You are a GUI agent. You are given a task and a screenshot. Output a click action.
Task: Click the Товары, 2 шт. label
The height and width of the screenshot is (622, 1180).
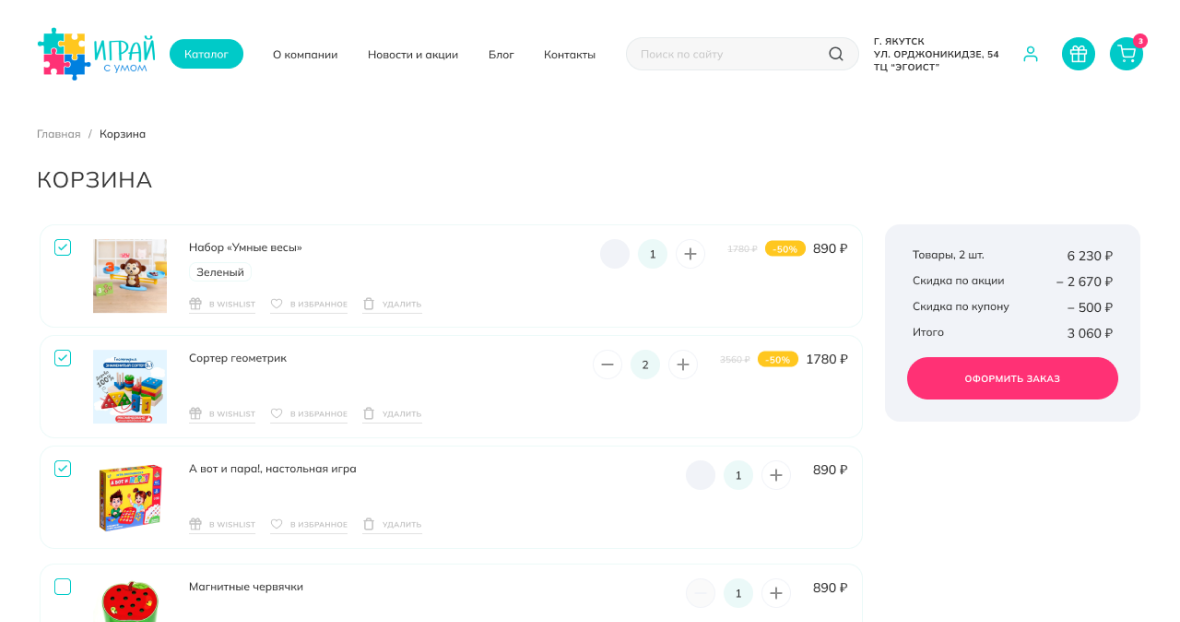(x=948, y=255)
